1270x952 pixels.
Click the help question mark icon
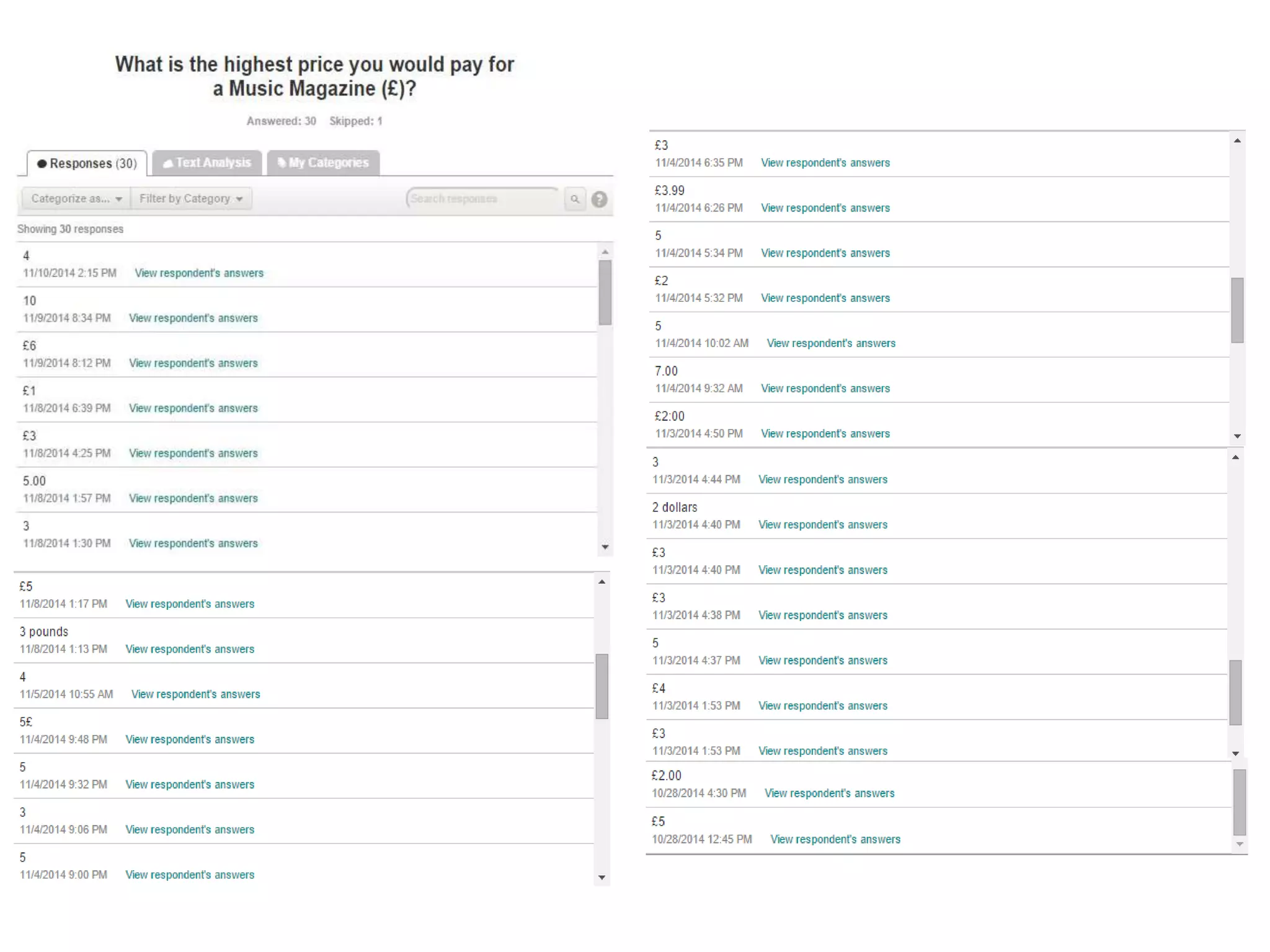point(599,200)
